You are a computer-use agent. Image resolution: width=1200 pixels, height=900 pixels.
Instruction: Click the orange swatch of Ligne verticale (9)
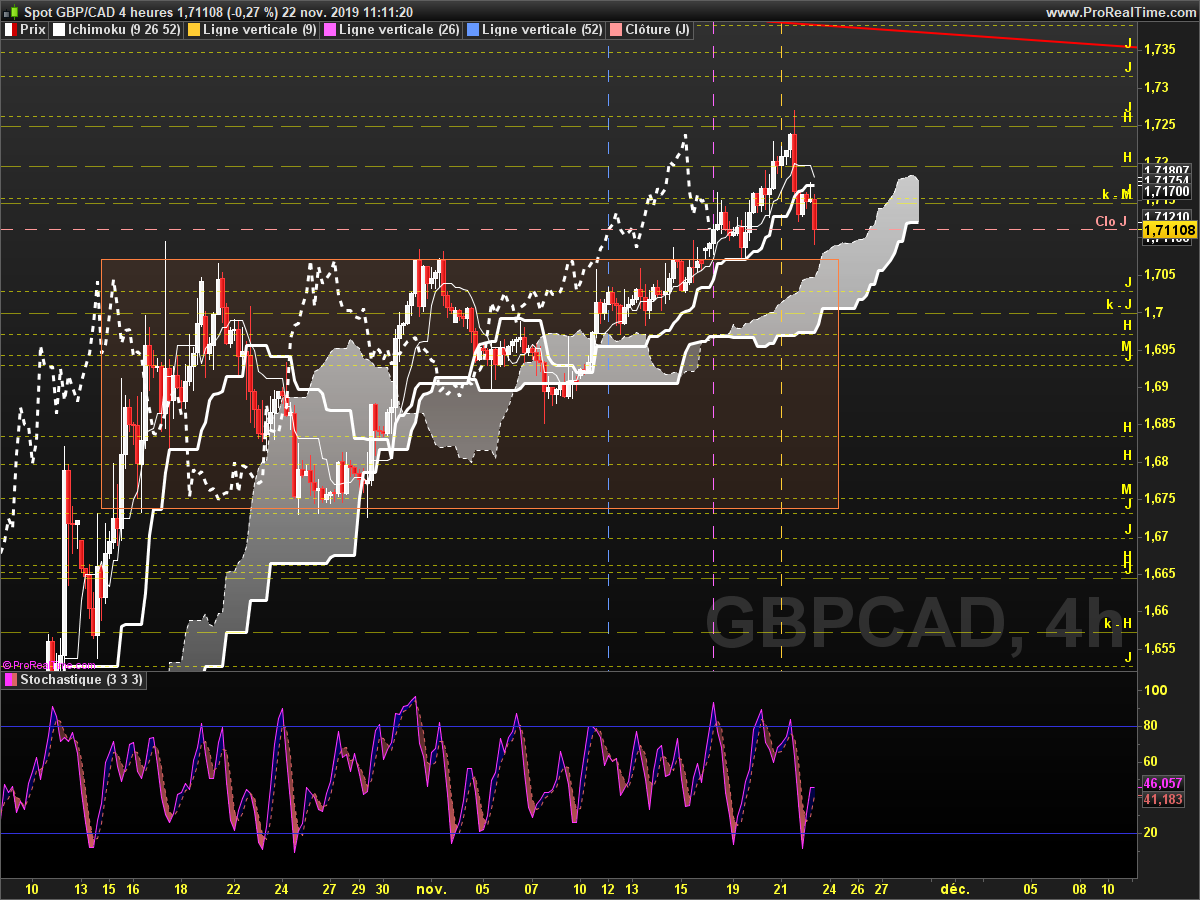(x=194, y=30)
